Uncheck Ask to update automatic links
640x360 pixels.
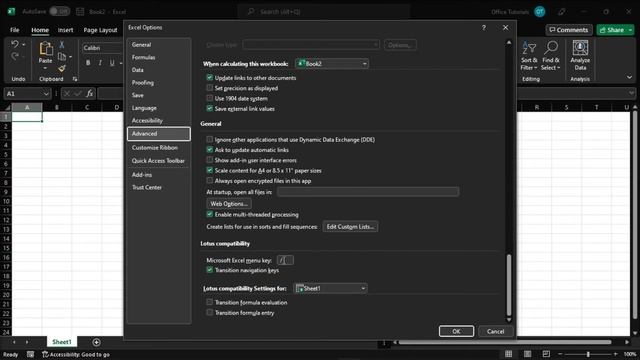[x=209, y=149]
